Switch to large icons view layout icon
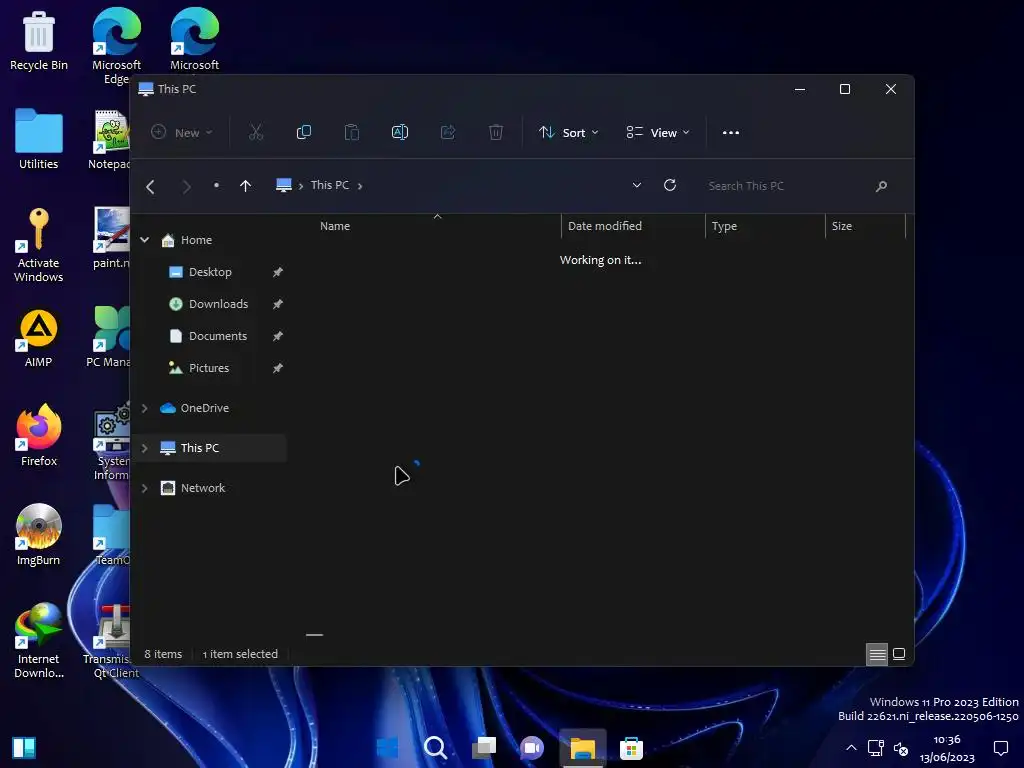 pyautogui.click(x=899, y=654)
